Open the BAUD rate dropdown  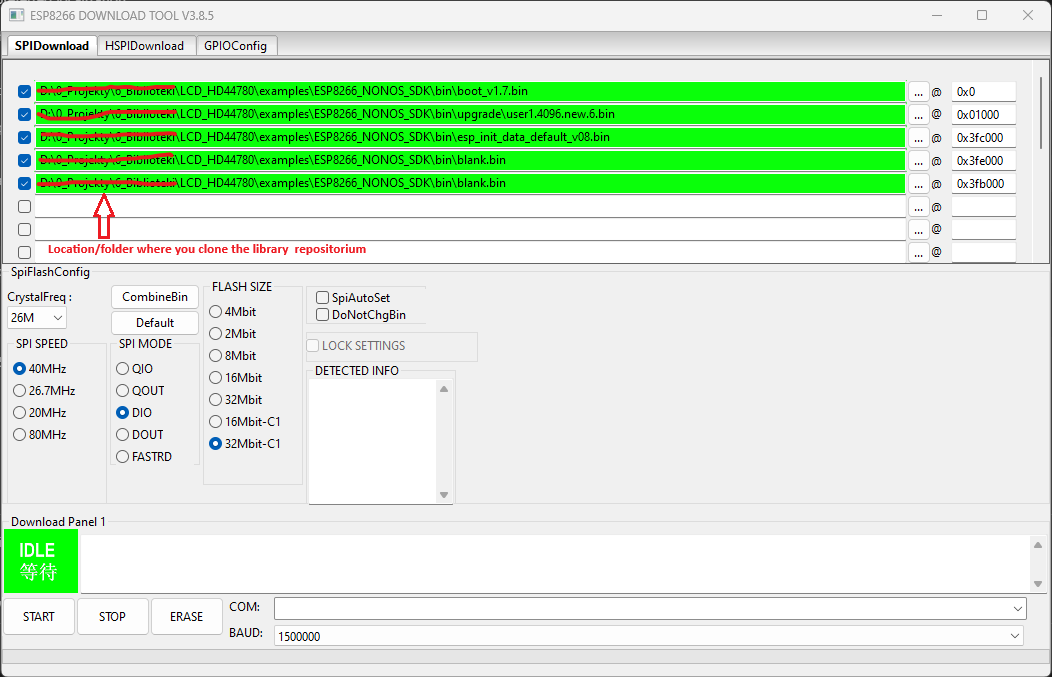[x=649, y=636]
